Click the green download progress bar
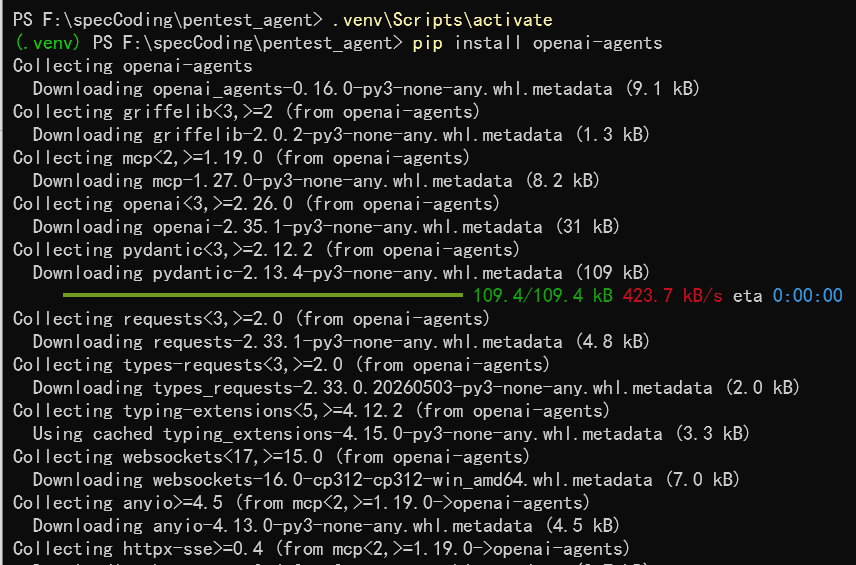Image resolution: width=856 pixels, height=565 pixels. tap(263, 295)
